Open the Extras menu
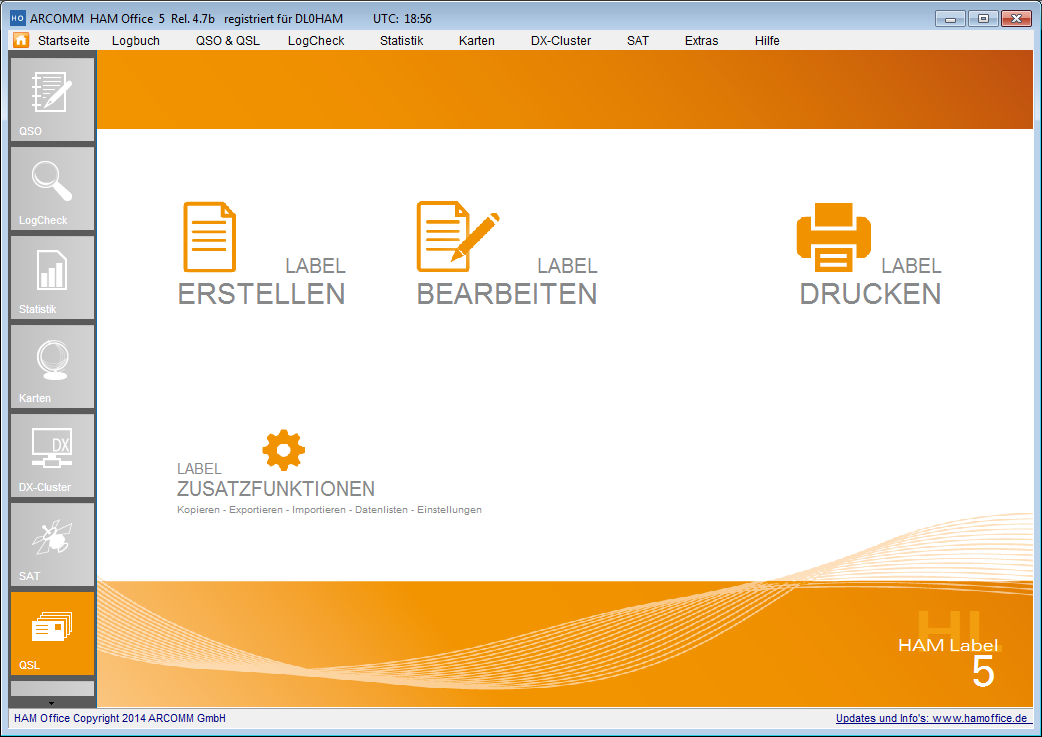 (701, 41)
